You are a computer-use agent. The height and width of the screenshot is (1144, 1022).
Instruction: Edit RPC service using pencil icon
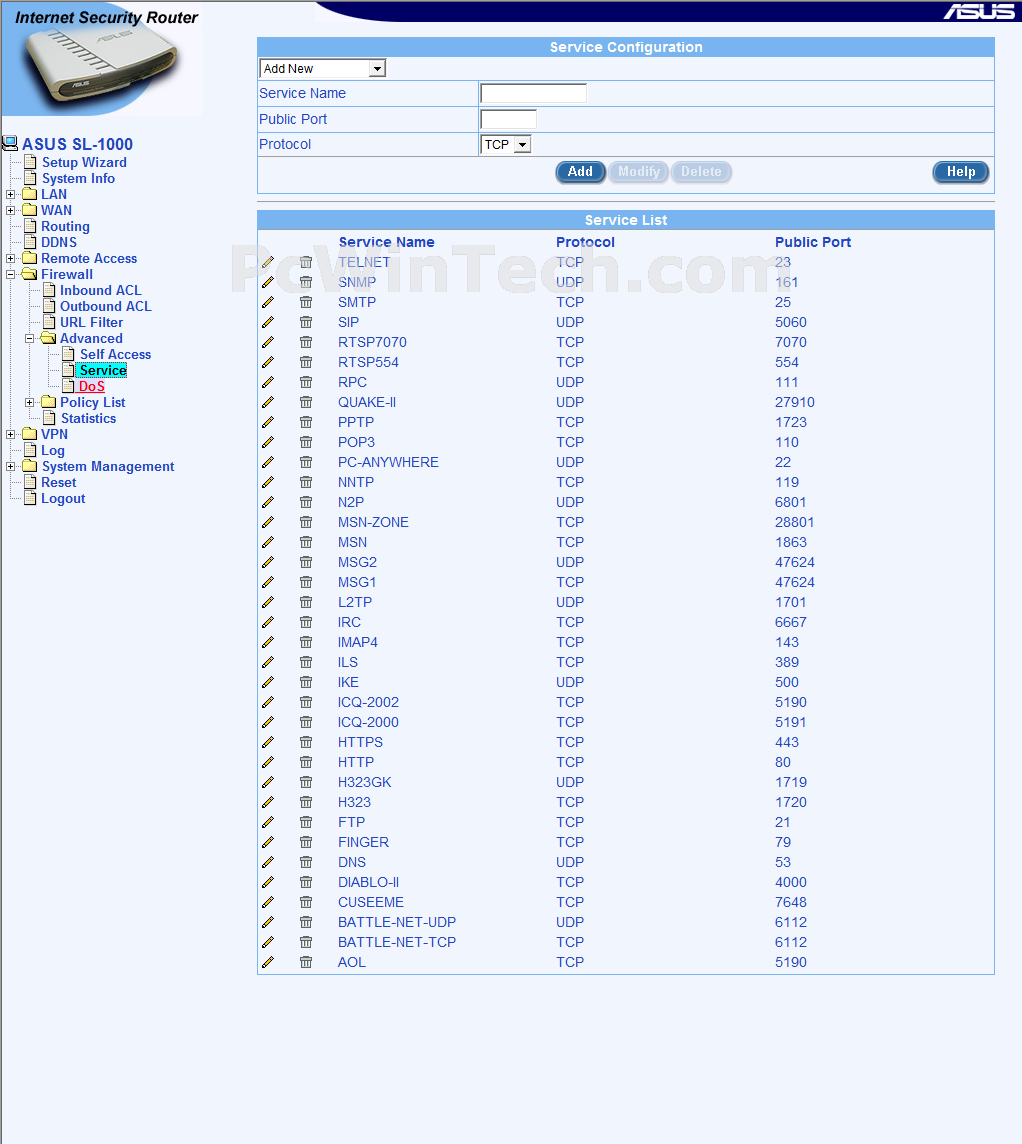point(268,382)
